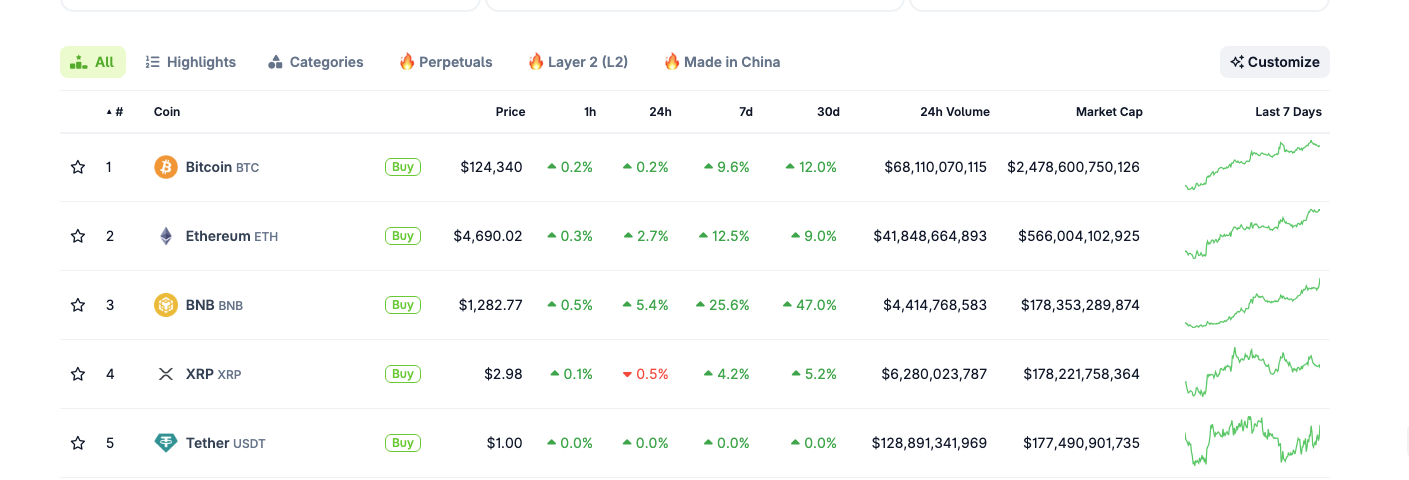Click the Ethereum diamond logo icon
The width and height of the screenshot is (1409, 480).
click(x=166, y=236)
